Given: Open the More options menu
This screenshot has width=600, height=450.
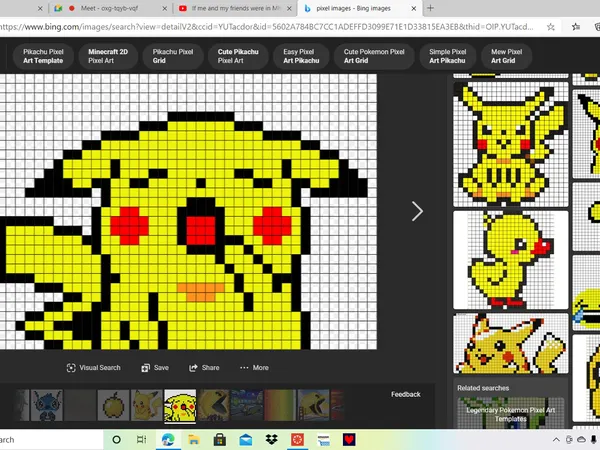Looking at the screenshot, I should (x=254, y=368).
